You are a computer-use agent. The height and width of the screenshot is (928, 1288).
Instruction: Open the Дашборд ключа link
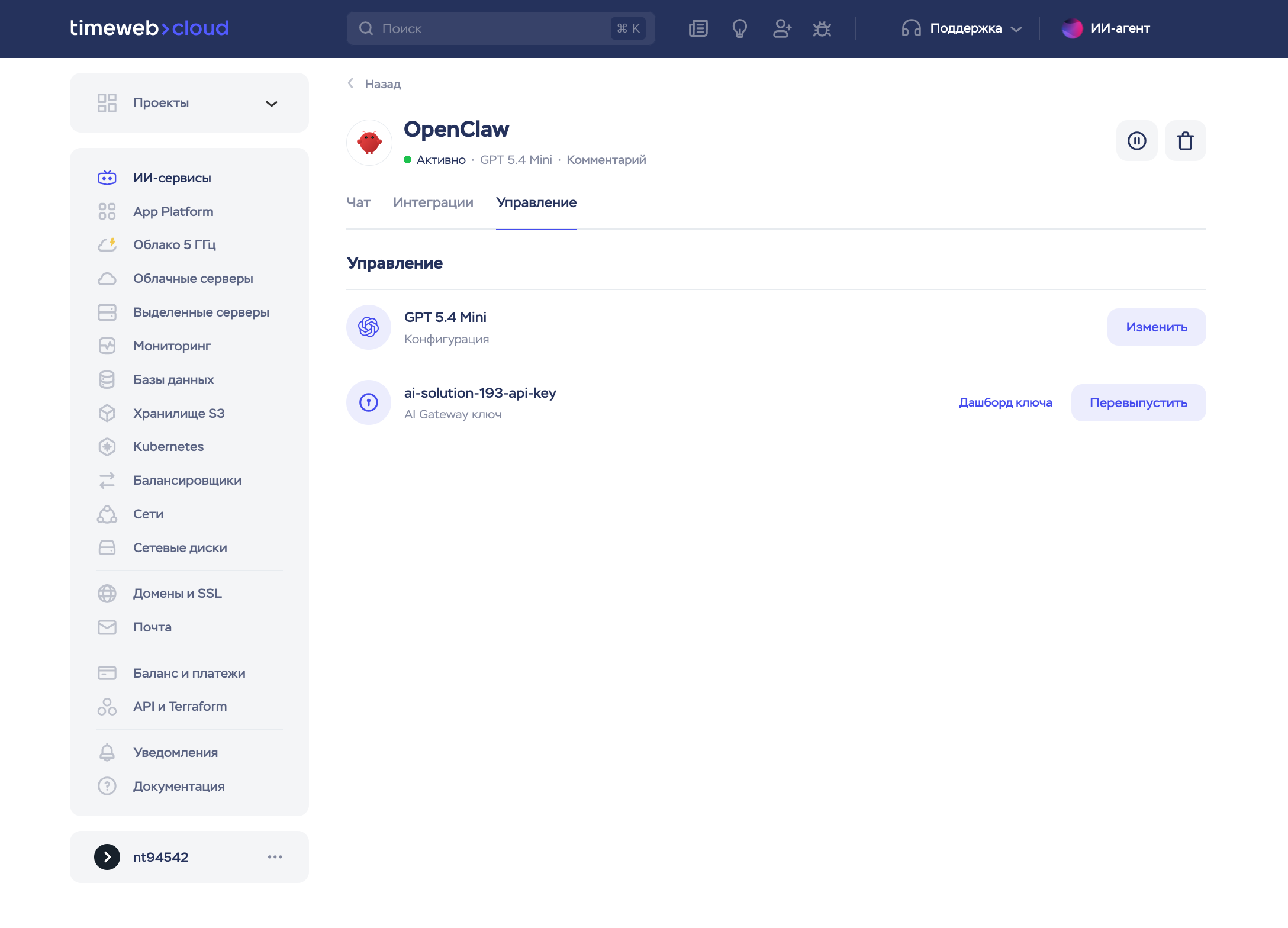click(x=1006, y=402)
